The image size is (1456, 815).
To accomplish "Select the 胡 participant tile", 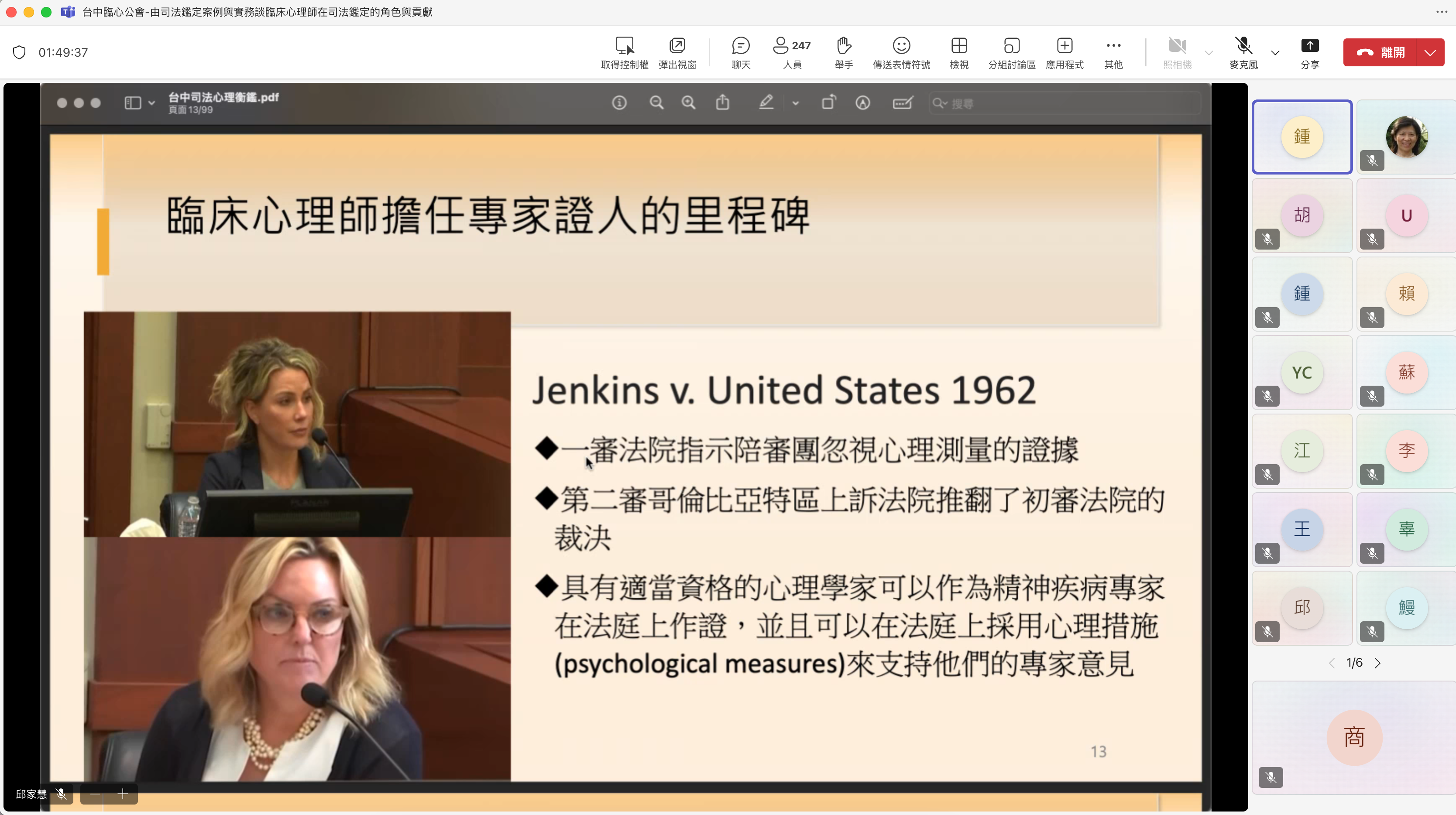I will click(1301, 216).
